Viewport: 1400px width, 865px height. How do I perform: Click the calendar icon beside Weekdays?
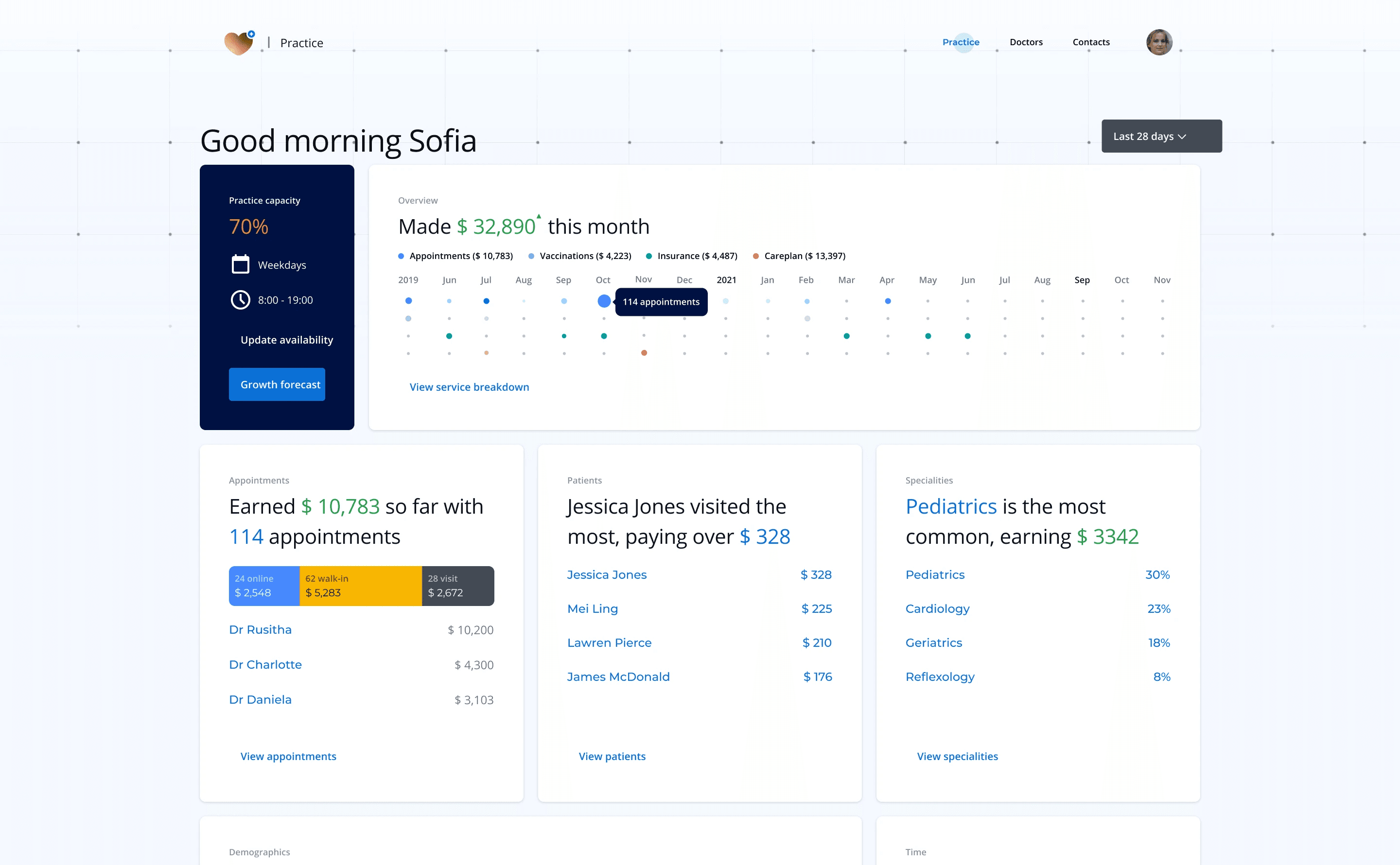point(240,264)
